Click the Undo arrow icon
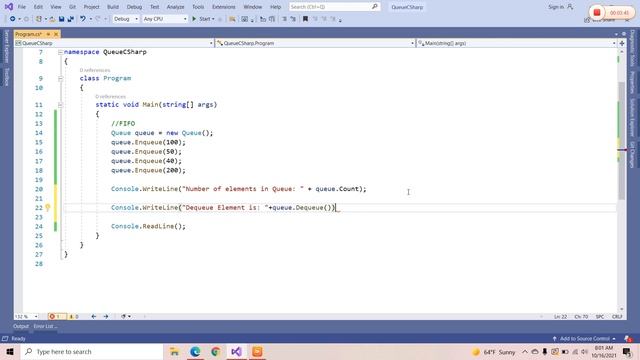 tap(83, 19)
